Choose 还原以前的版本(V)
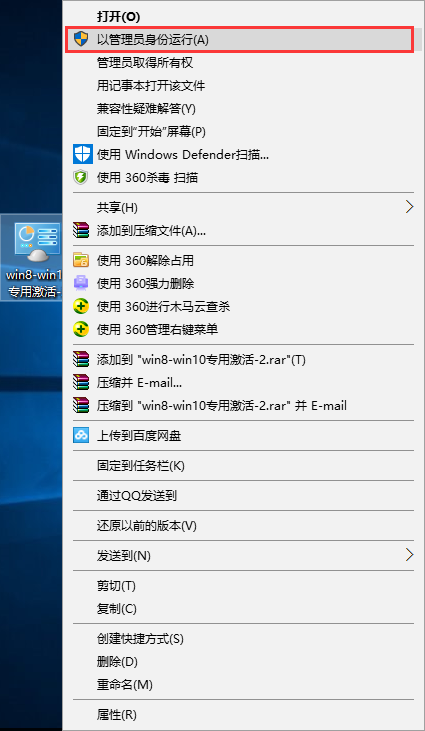The image size is (425, 731). pos(146,526)
